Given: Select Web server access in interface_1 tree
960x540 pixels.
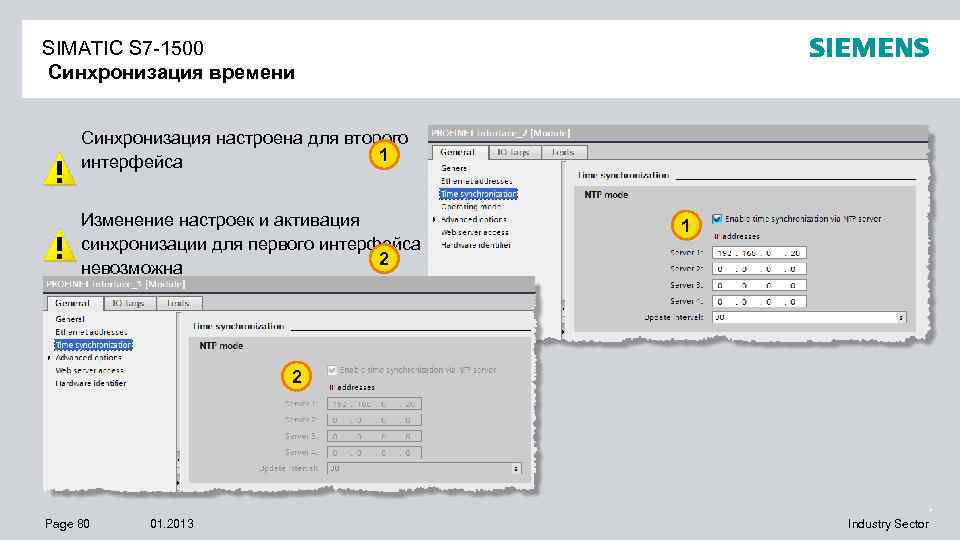Looking at the screenshot, I should pyautogui.click(x=89, y=370).
